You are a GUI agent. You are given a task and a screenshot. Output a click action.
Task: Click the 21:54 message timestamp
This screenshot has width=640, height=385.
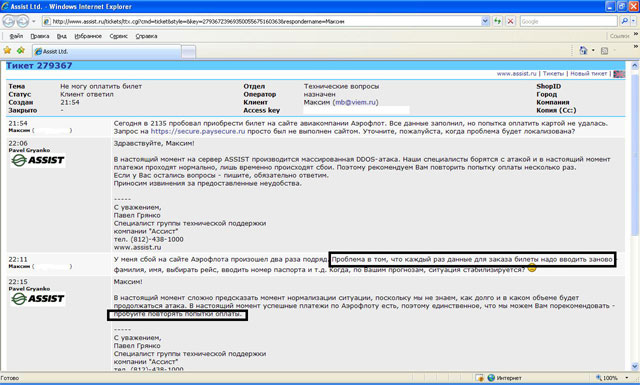18,123
